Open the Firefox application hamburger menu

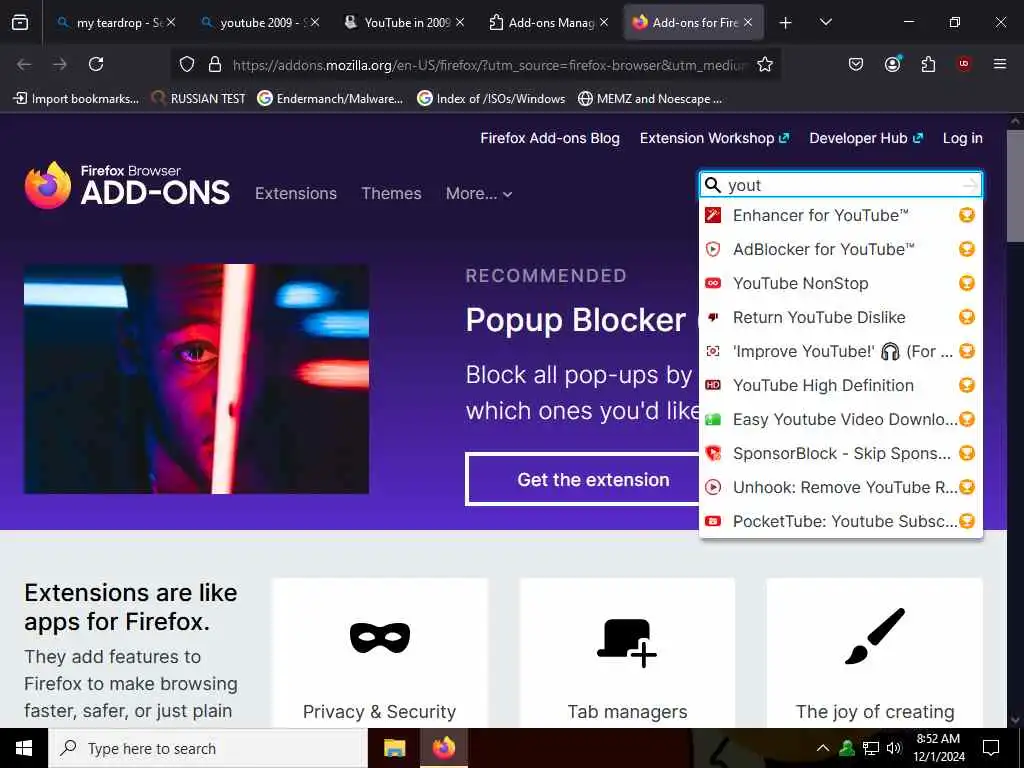tap(999, 64)
